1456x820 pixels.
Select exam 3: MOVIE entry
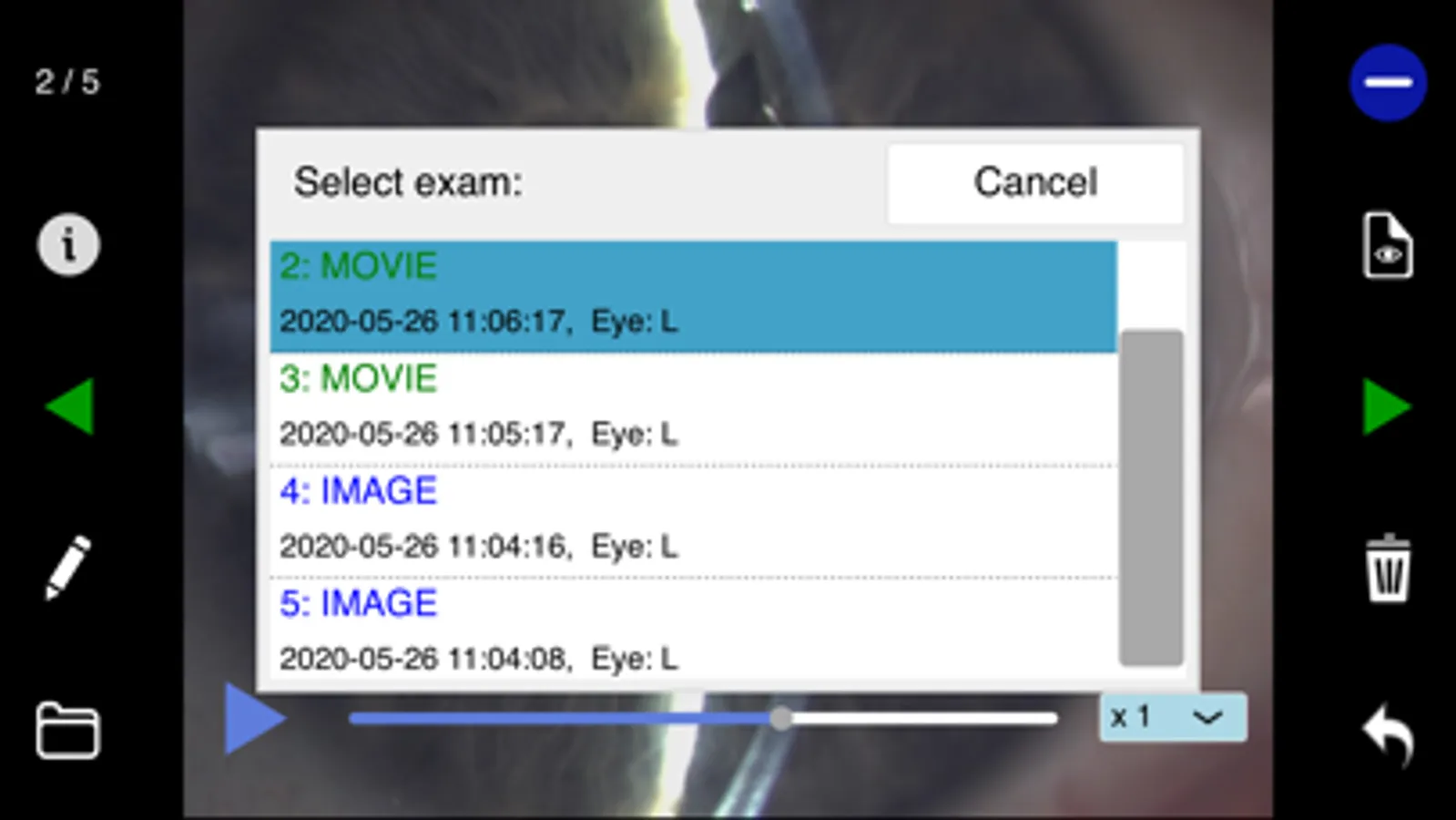coord(692,407)
